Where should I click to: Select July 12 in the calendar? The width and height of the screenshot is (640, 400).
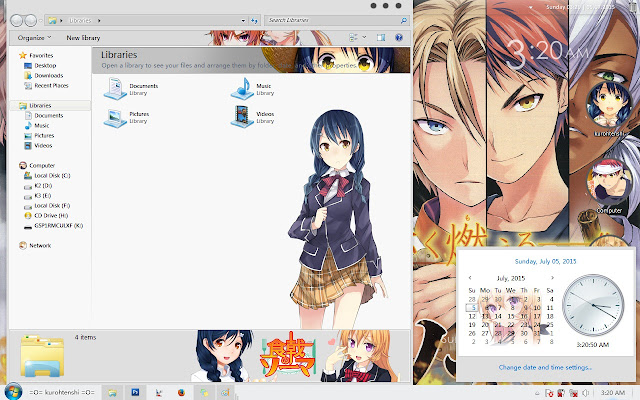472,316
